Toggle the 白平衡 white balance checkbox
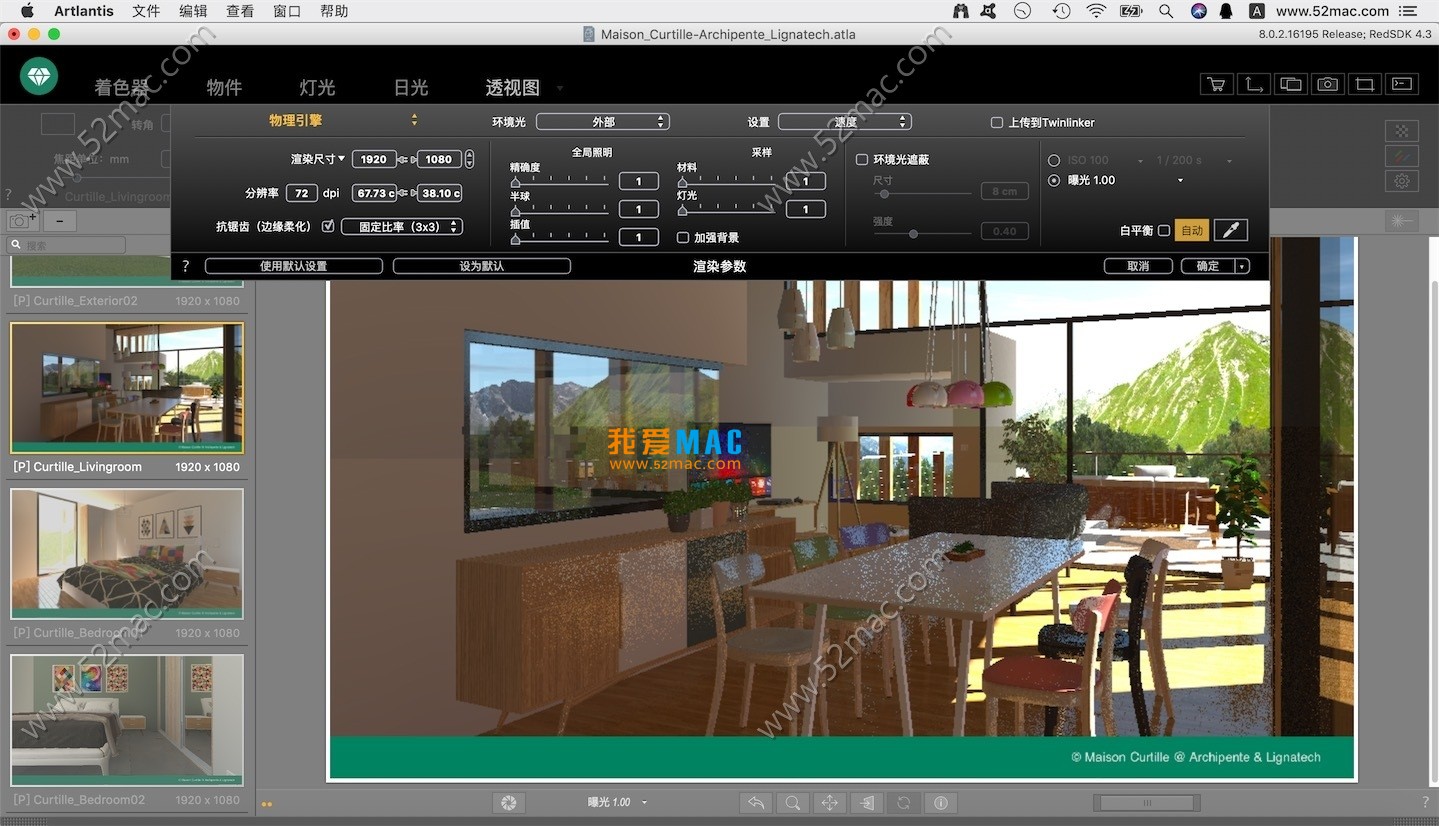 click(1164, 230)
